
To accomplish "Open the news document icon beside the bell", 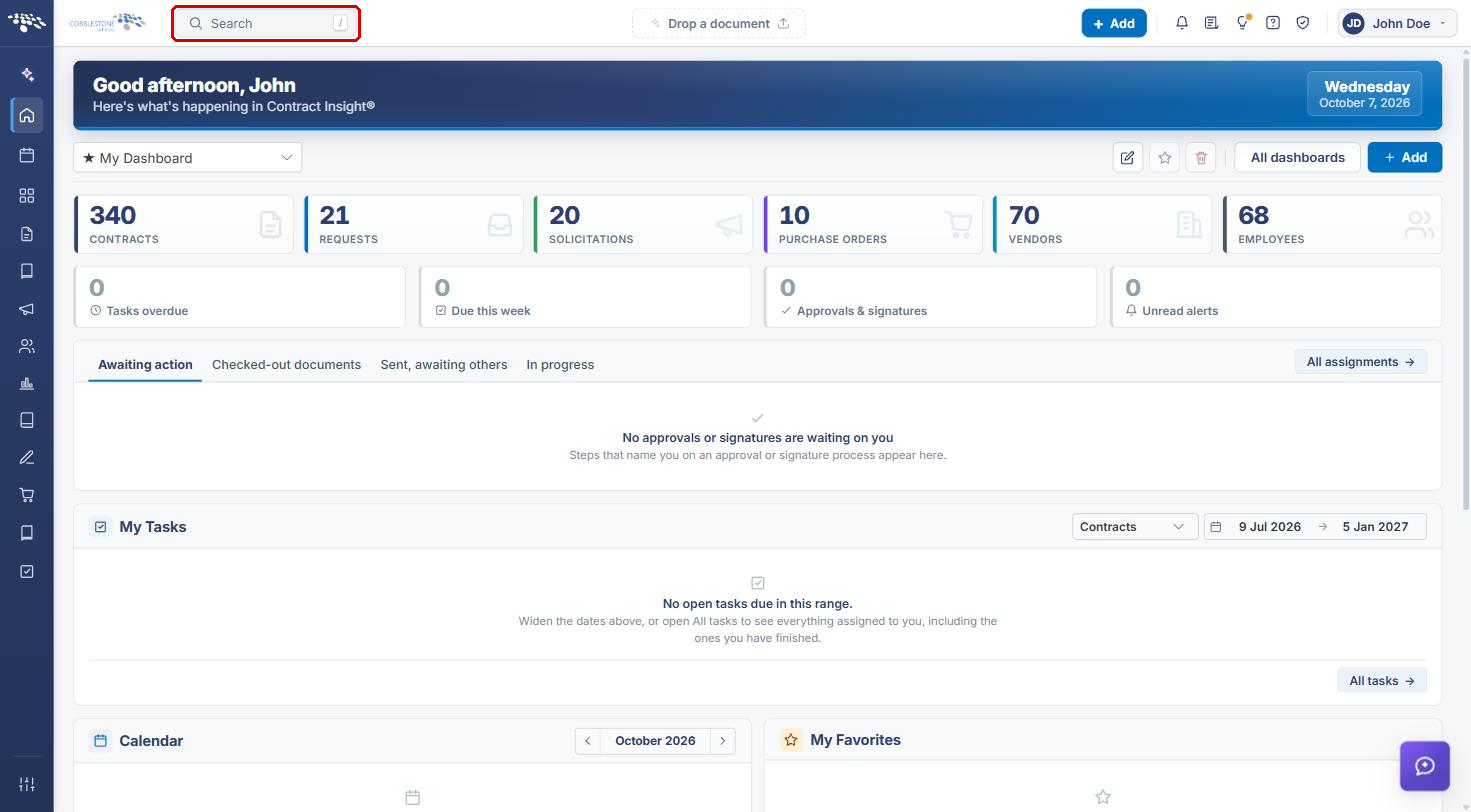I will 1212,23.
